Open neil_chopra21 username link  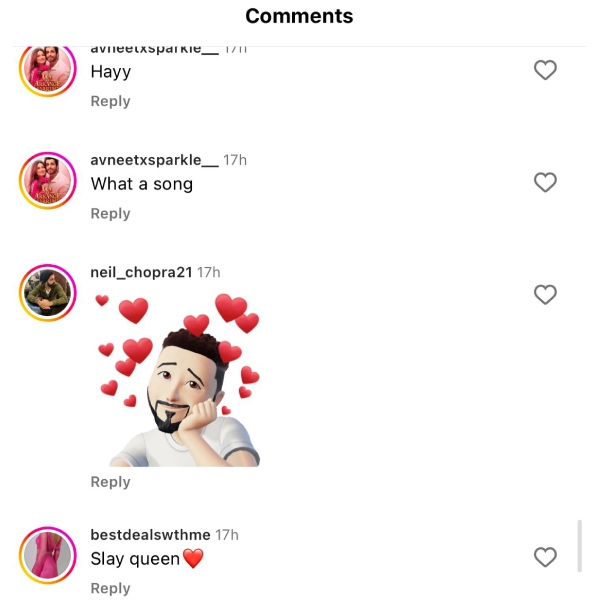pos(141,272)
